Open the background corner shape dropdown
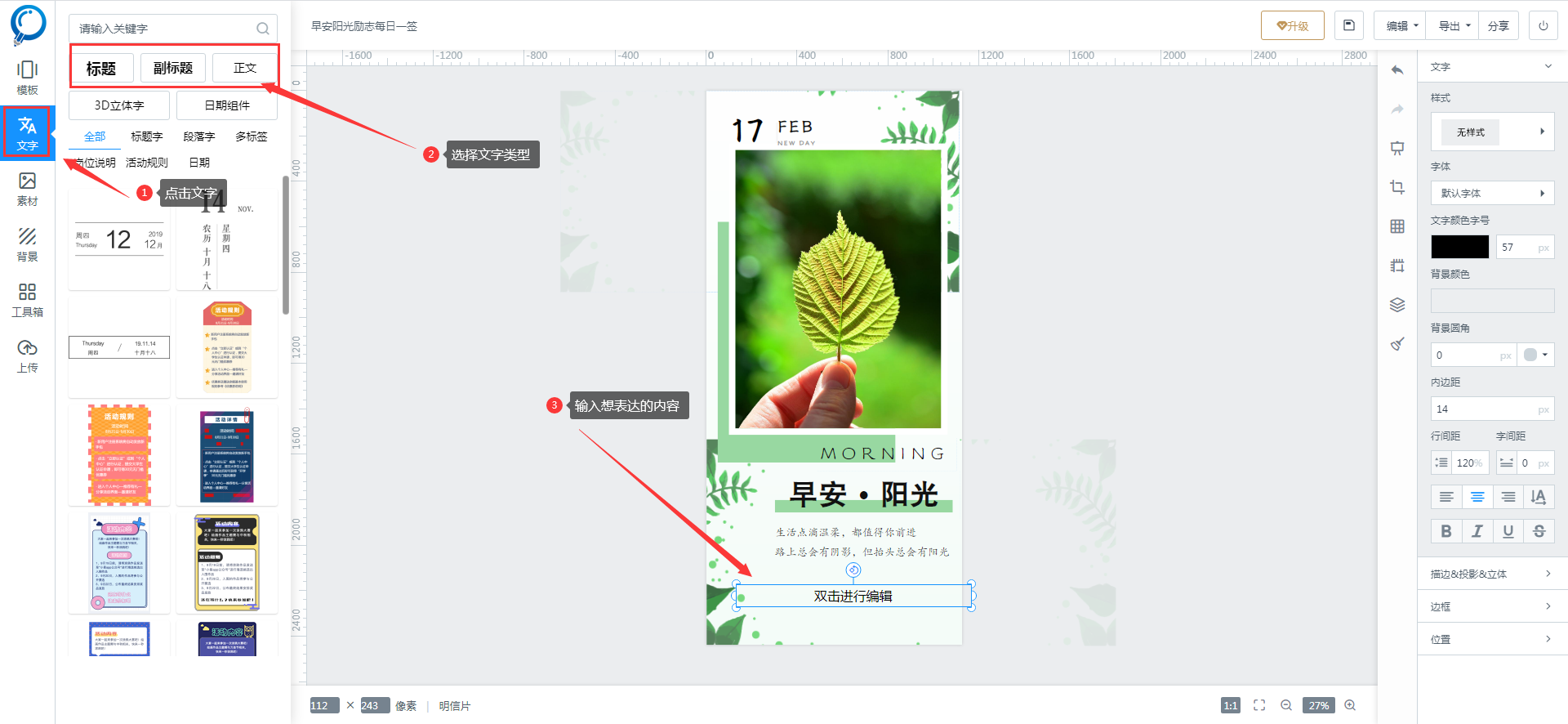This screenshot has height=724, width=1568. [x=1535, y=355]
